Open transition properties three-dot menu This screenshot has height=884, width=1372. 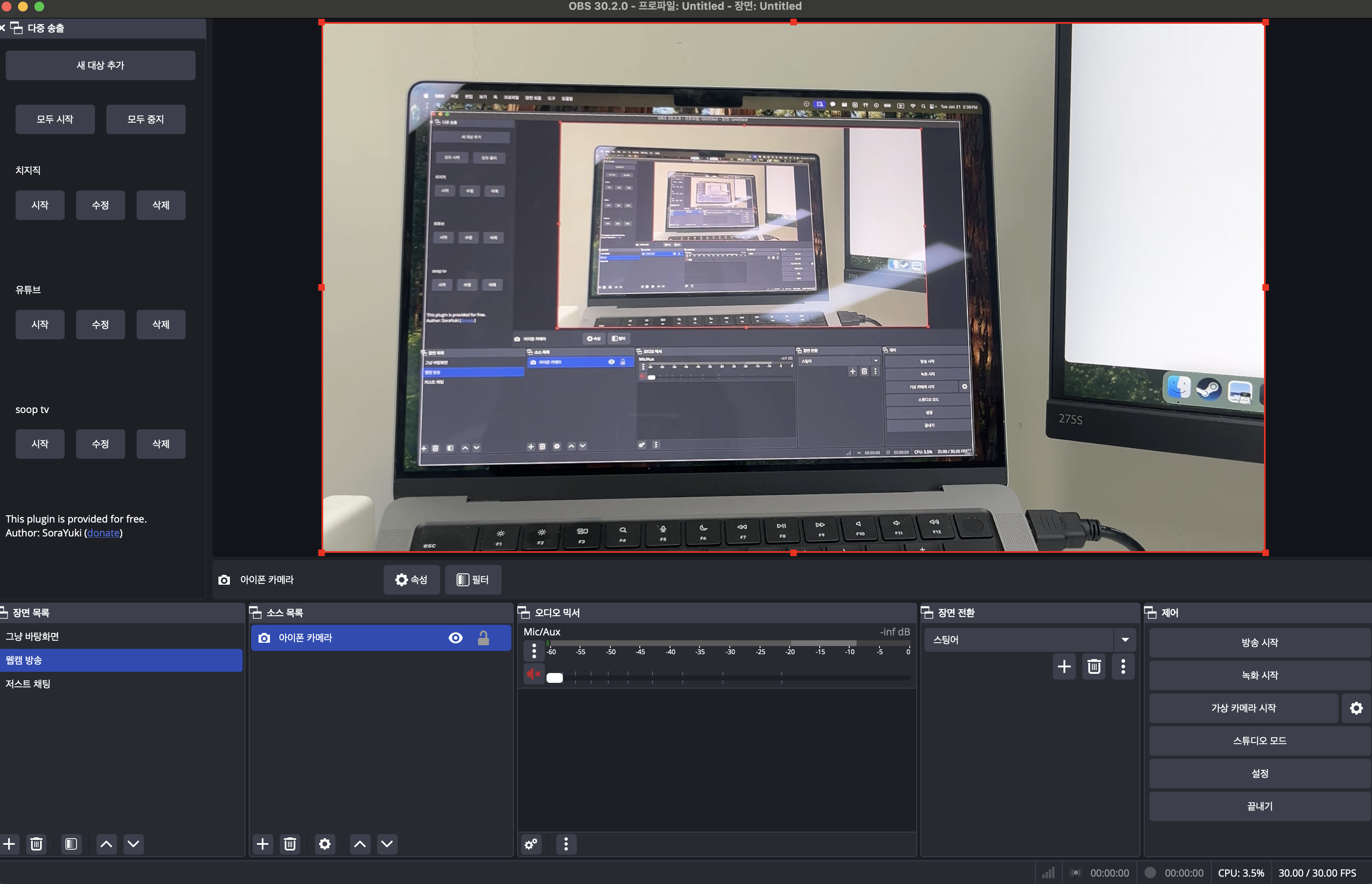(x=1123, y=666)
